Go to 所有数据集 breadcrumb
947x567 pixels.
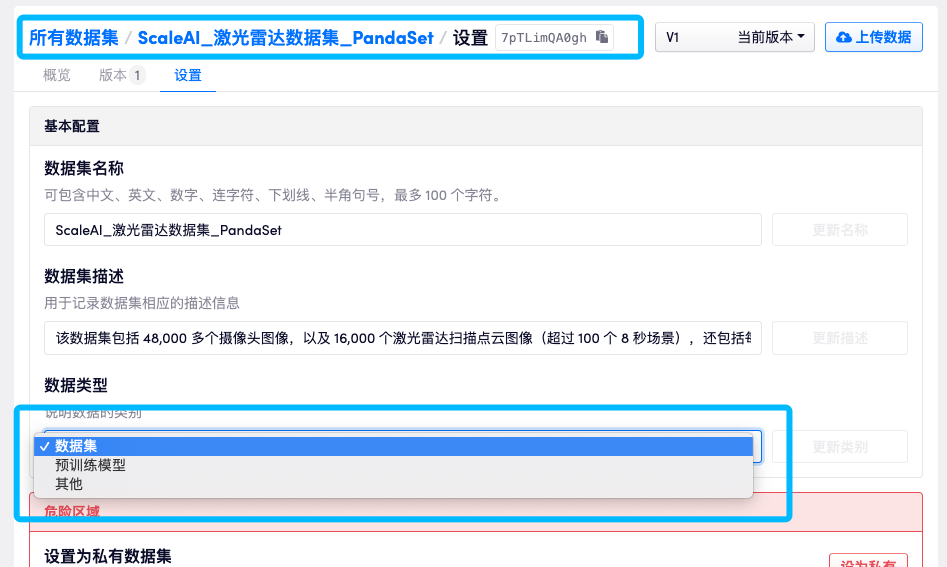(x=73, y=37)
